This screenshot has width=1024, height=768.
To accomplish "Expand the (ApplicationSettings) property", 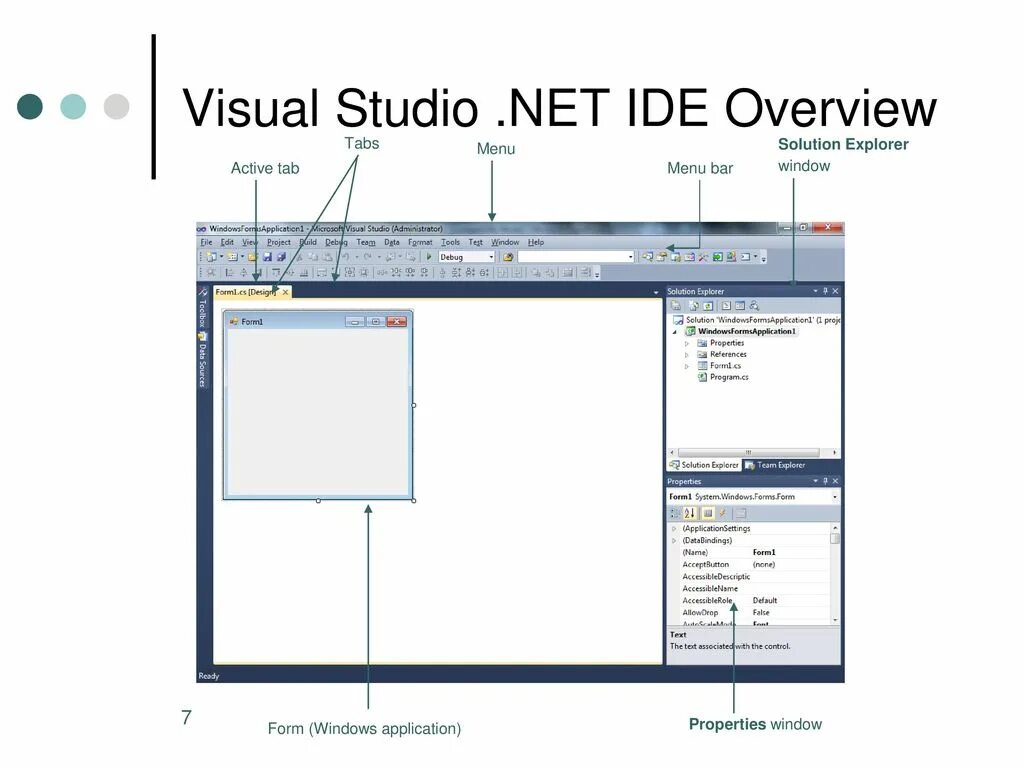I will [x=674, y=529].
